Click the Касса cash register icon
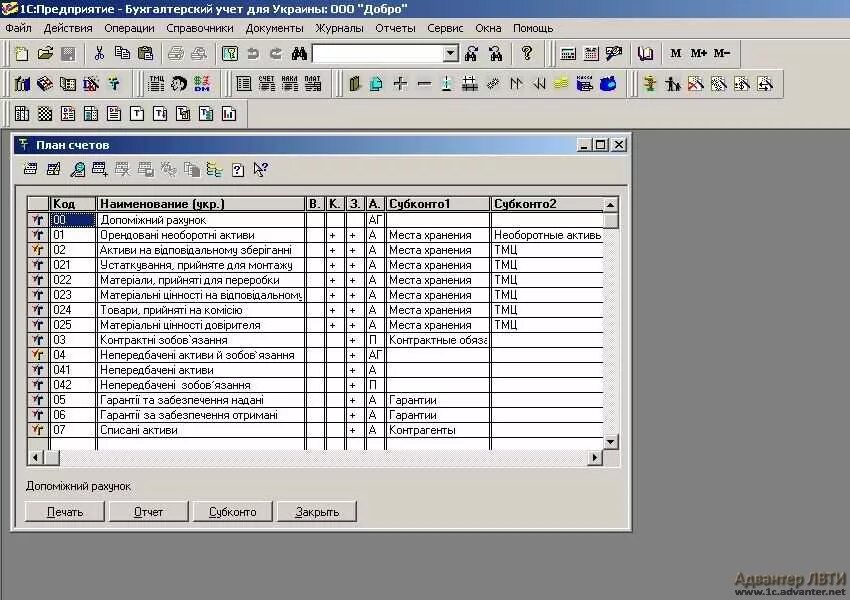Viewport: 850px width, 600px height. [584, 83]
